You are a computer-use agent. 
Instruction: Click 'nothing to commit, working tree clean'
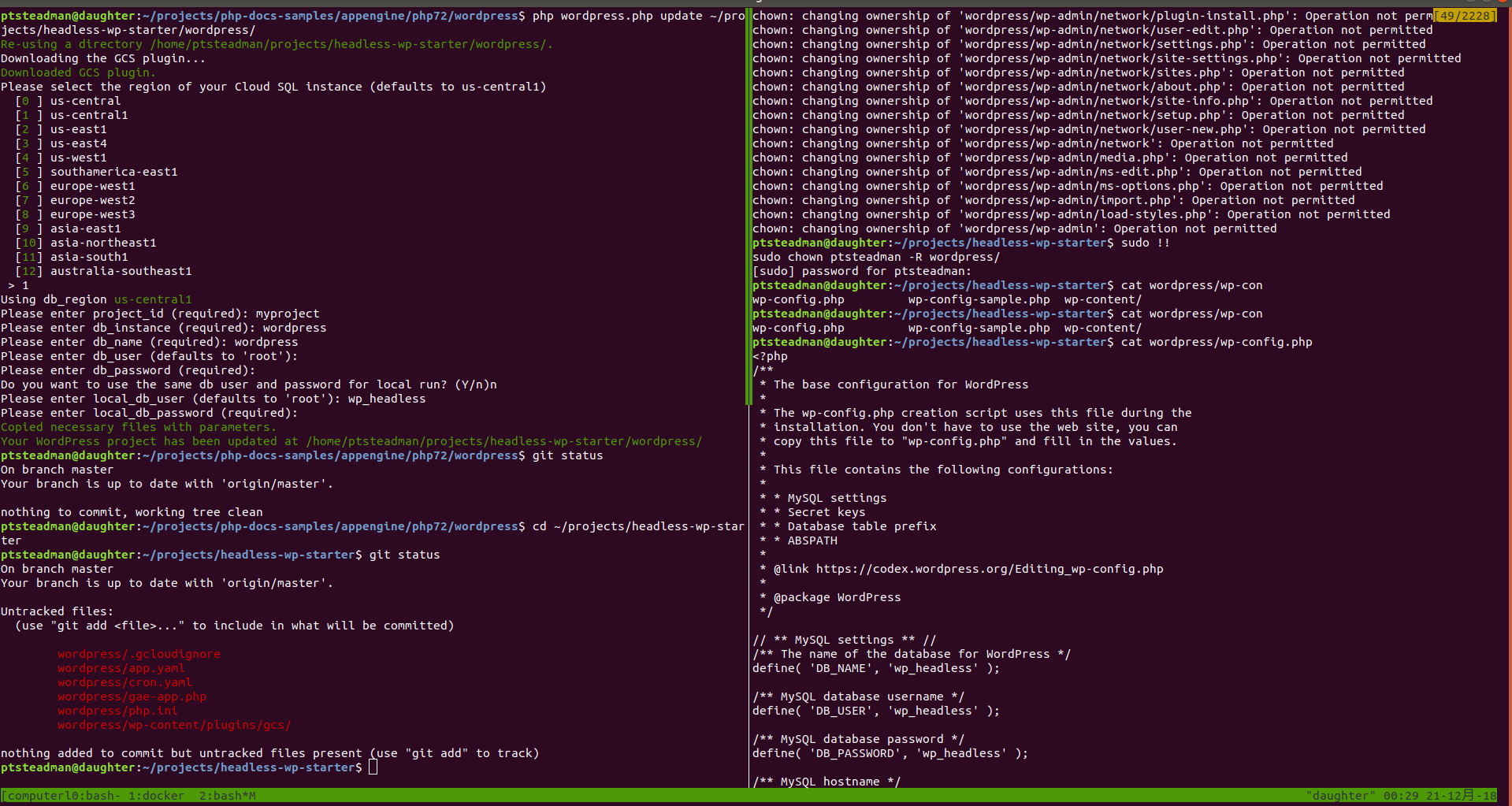tap(132, 512)
